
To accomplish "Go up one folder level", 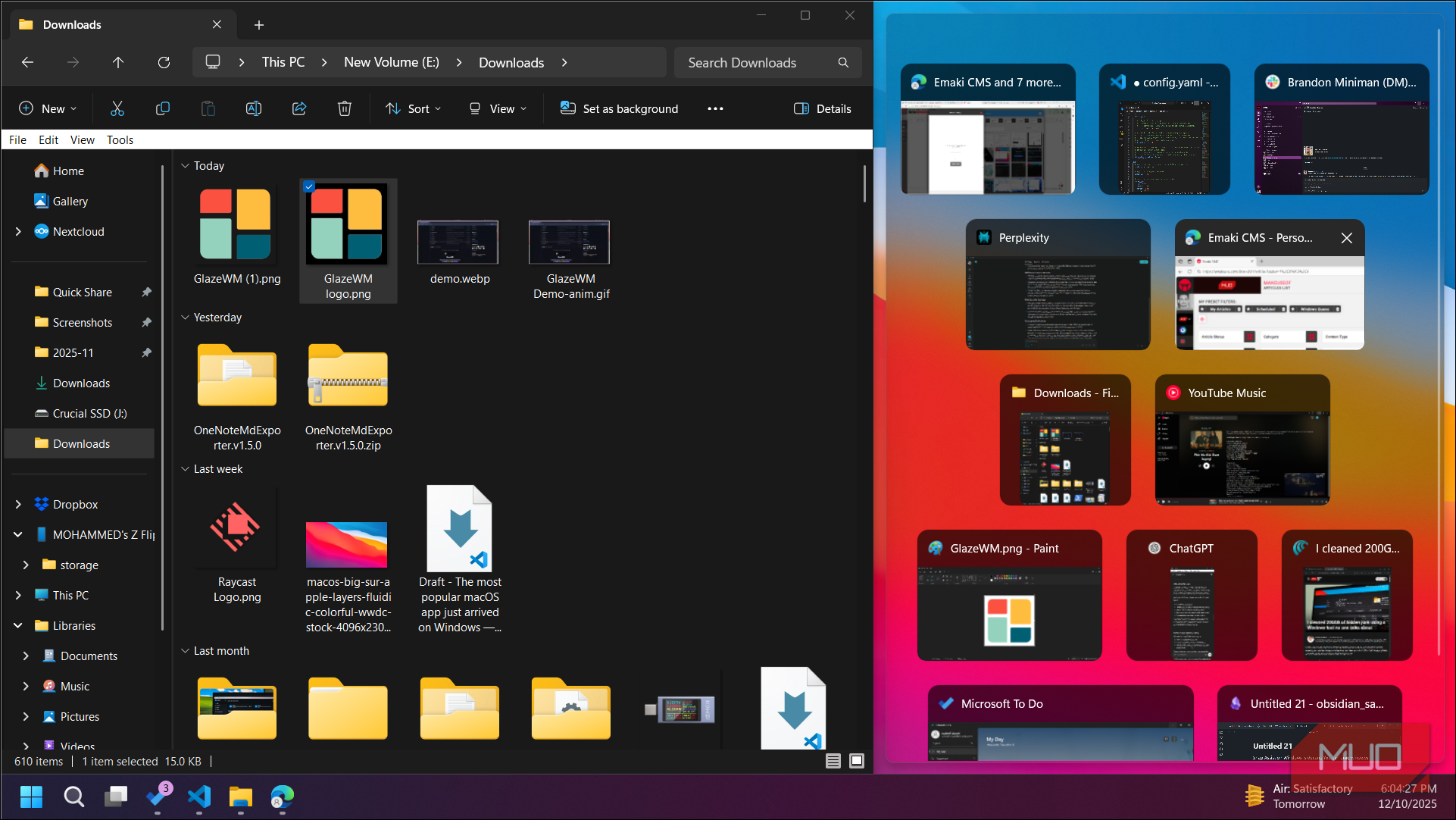I will pyautogui.click(x=118, y=63).
